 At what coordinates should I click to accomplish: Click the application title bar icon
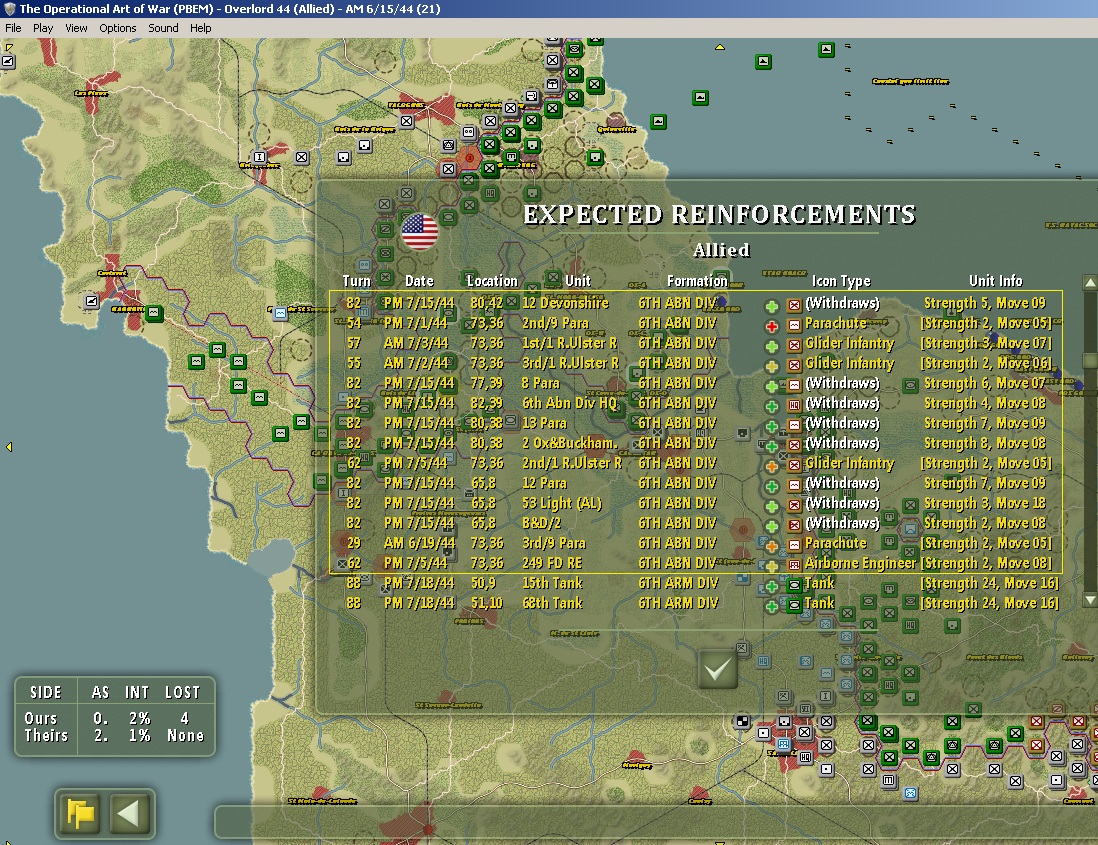pos(10,9)
